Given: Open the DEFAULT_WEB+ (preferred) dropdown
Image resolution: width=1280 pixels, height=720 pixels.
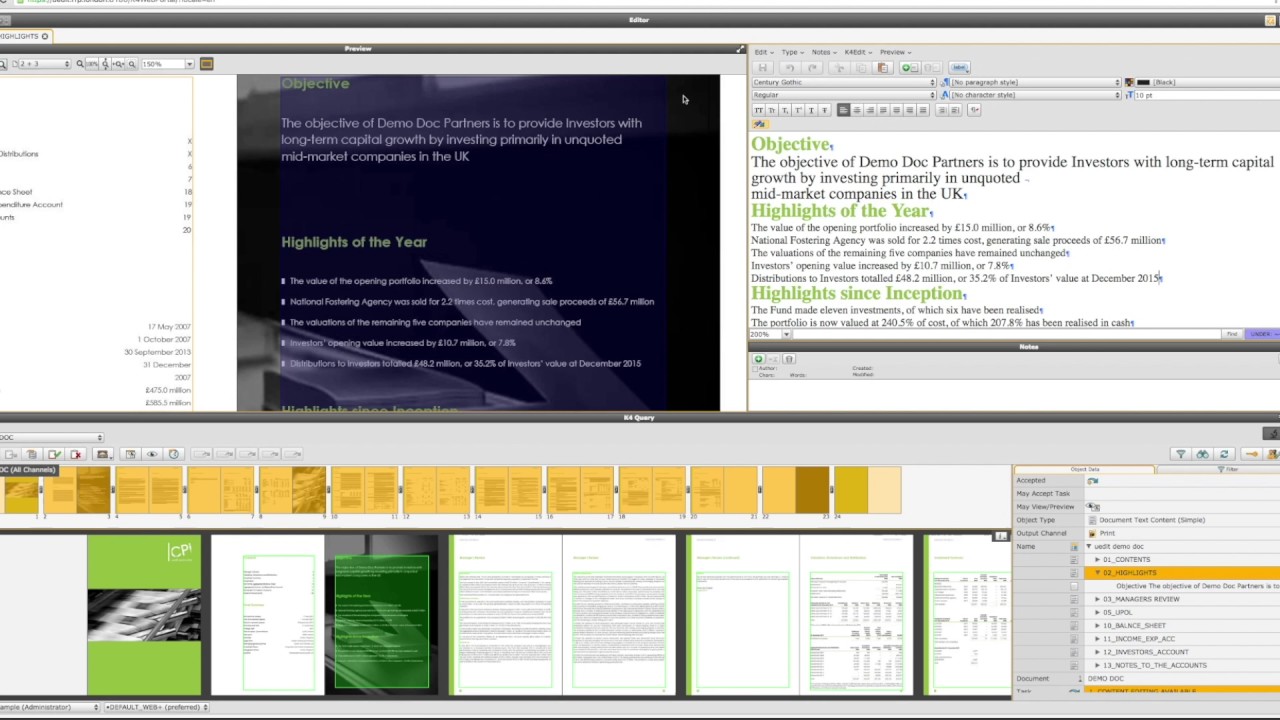Looking at the screenshot, I should 156,707.
